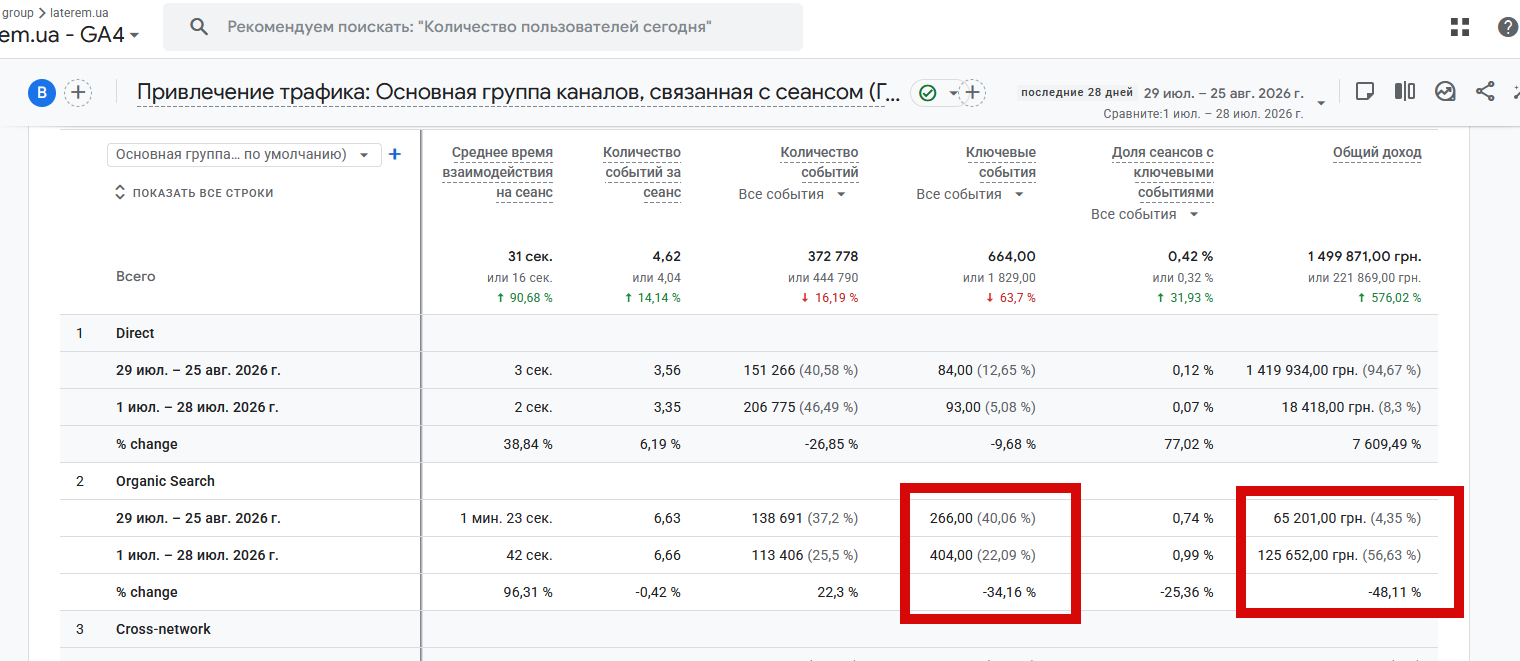Click the search field 'Рекомендуем поискать'
The height and width of the screenshot is (661, 1520).
483,27
